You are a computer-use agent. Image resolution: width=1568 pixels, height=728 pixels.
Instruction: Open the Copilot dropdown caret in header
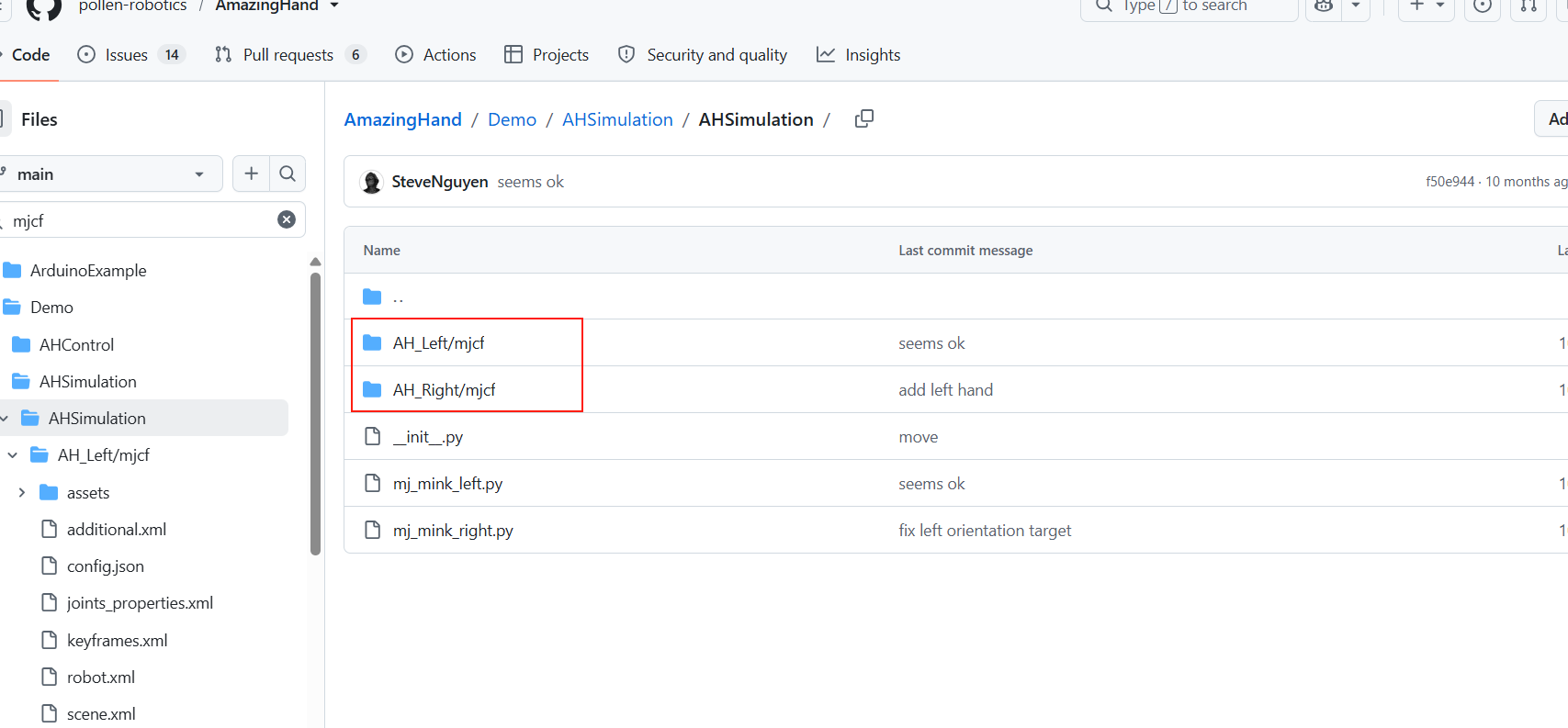tap(1356, 7)
